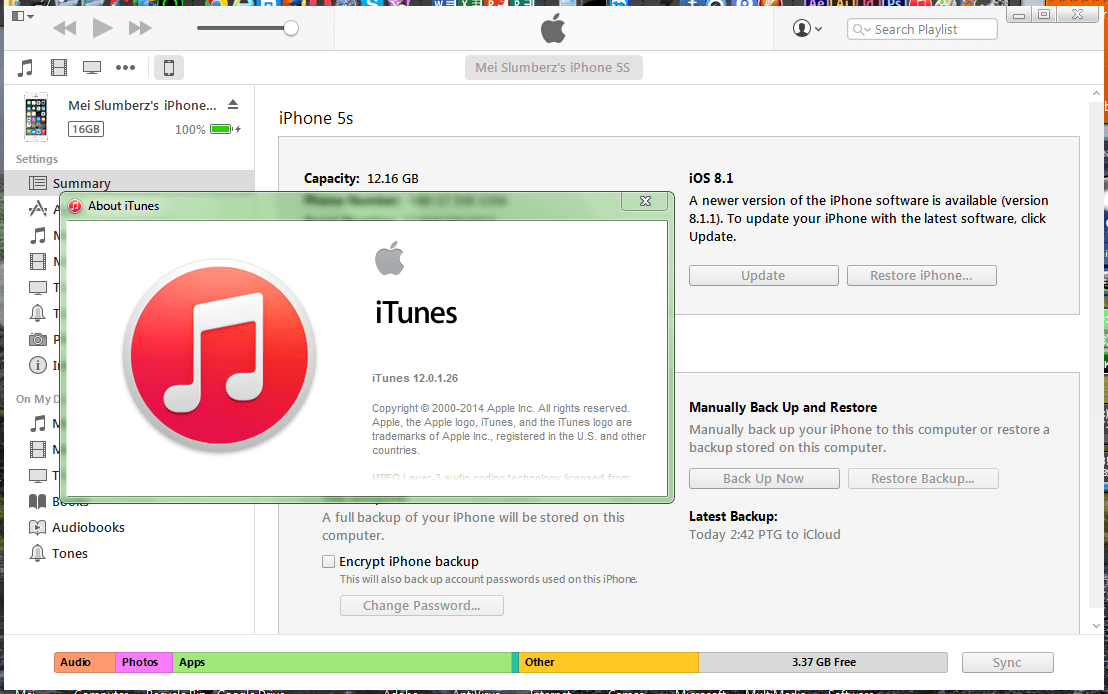The height and width of the screenshot is (694, 1108).
Task: Enable Encrypt iPhone backup checkbox
Action: click(328, 561)
